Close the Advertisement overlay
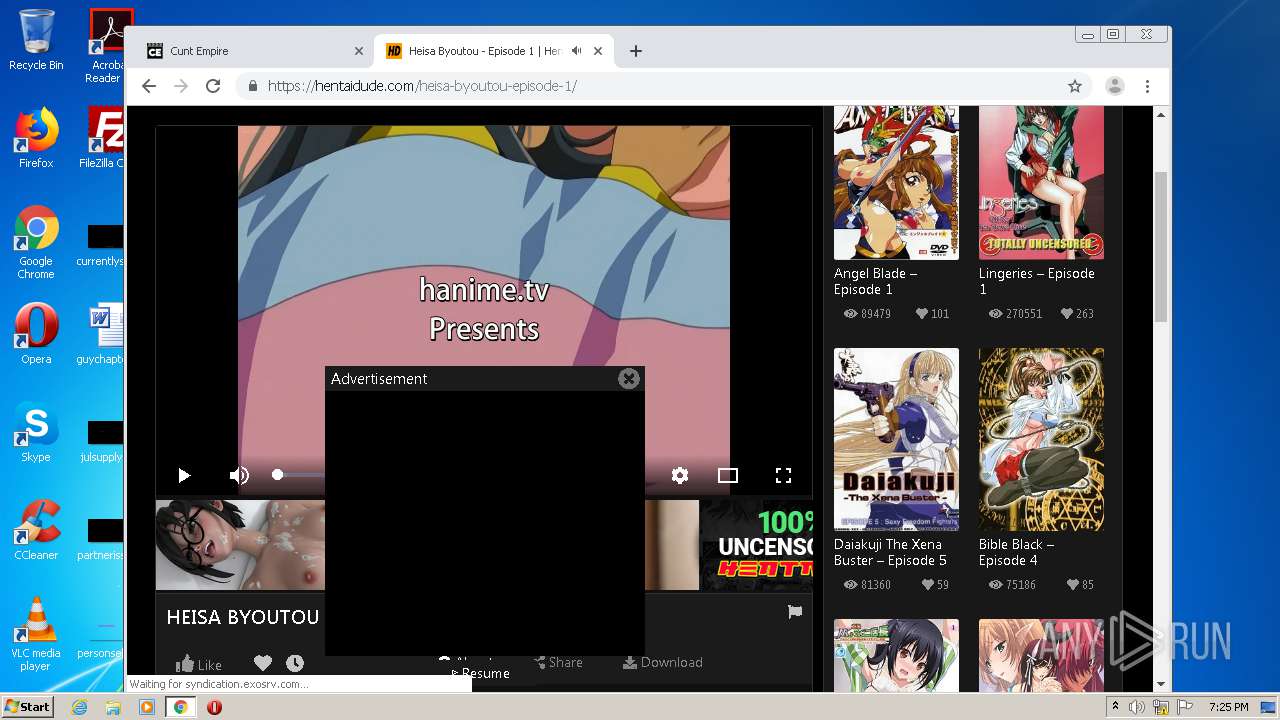Image resolution: width=1280 pixels, height=720 pixels. tap(629, 378)
